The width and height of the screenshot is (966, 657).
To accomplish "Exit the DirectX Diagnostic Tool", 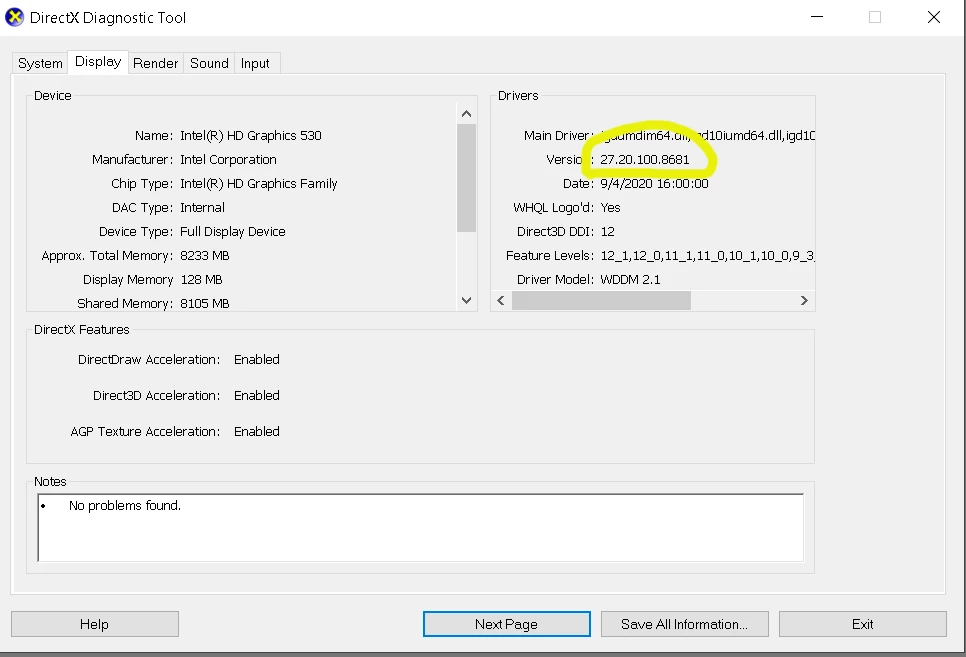I will [862, 624].
